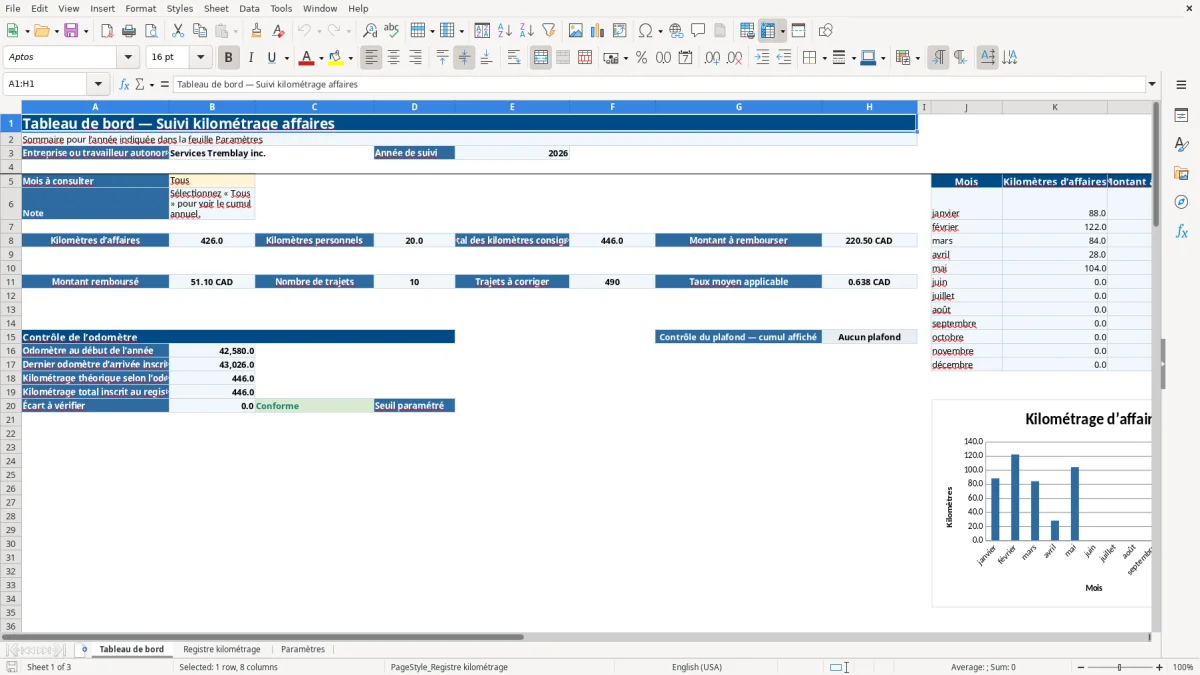Sort descending Z to A

click(527, 31)
